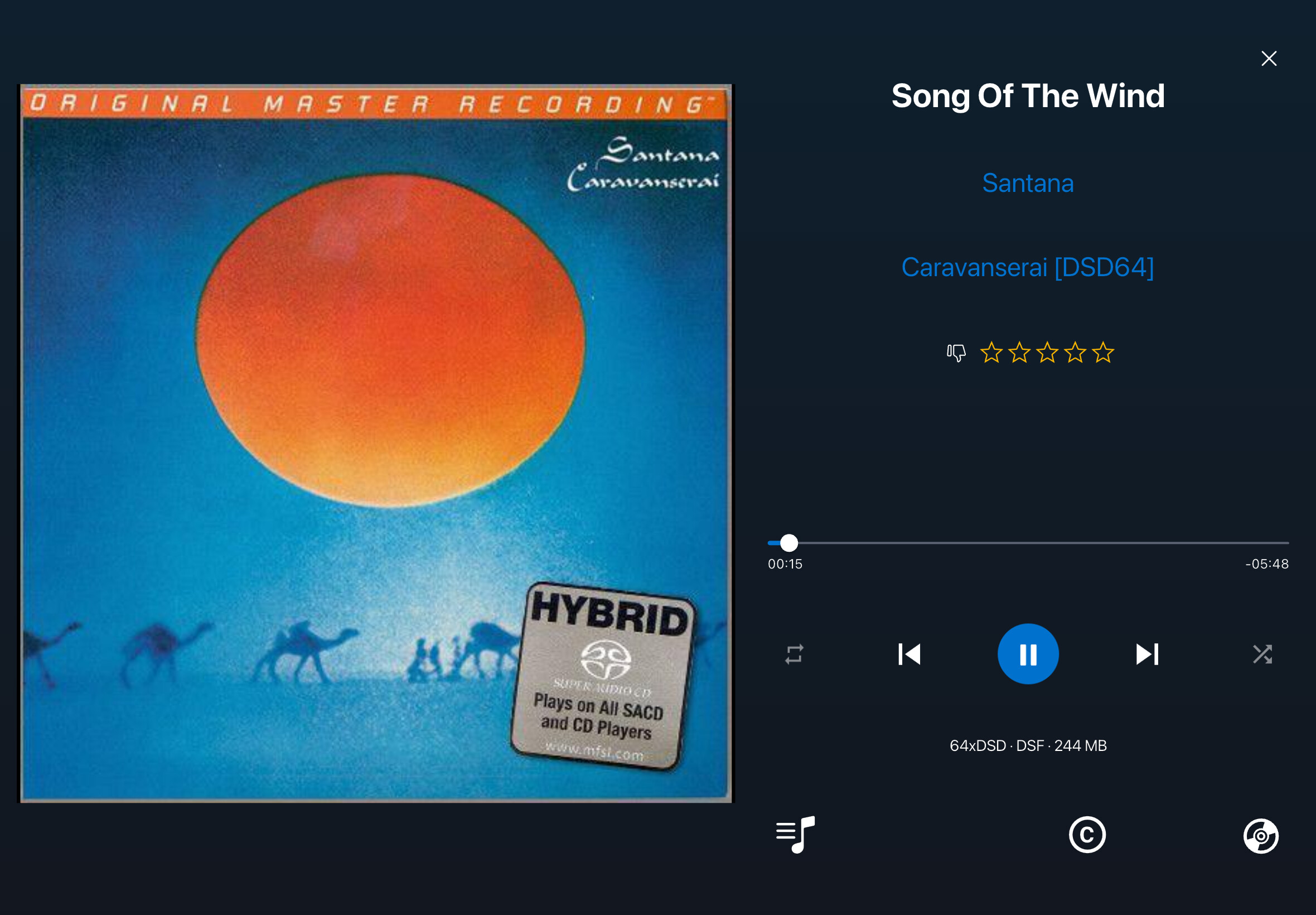This screenshot has width=1316, height=915.
Task: Give the track five stars
Action: [x=1103, y=352]
